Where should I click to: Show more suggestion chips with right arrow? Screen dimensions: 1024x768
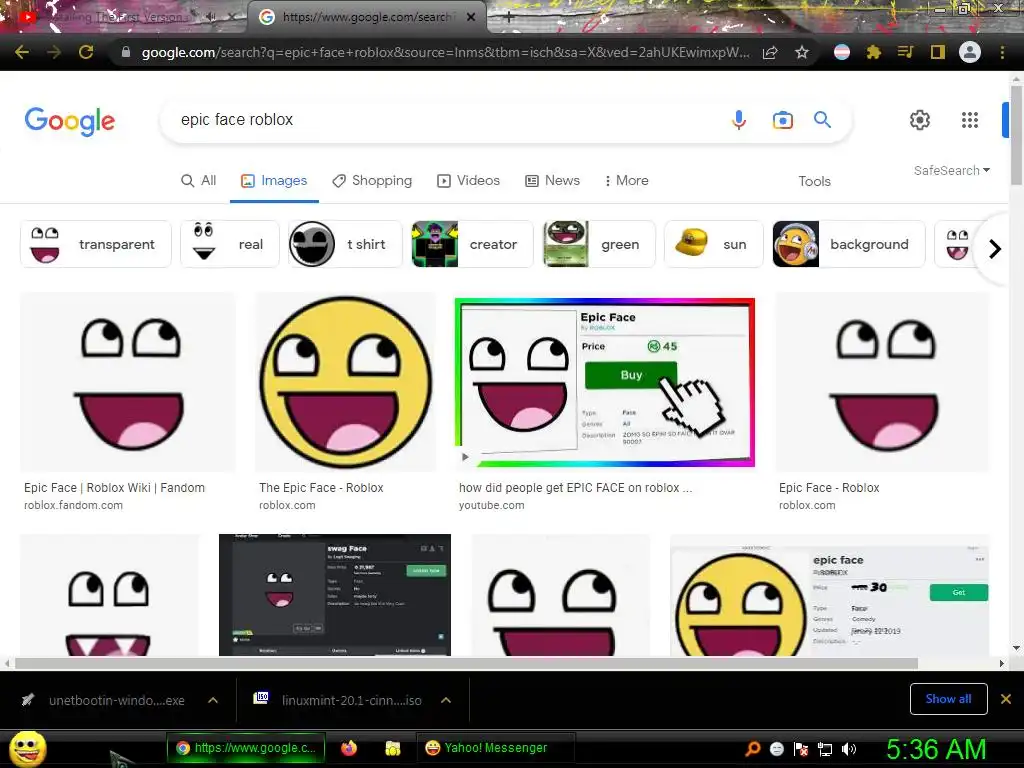point(995,249)
